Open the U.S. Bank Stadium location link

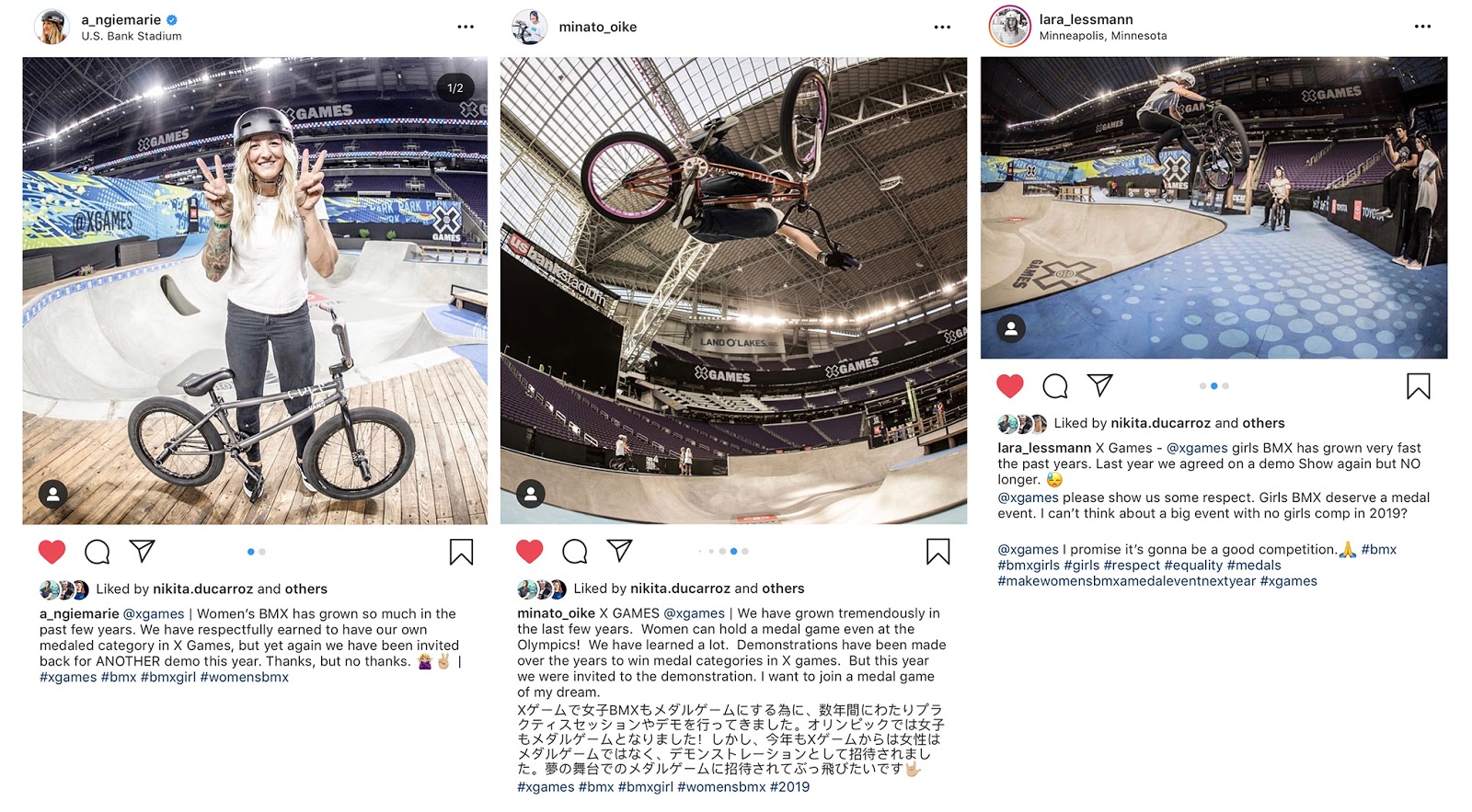[132, 36]
